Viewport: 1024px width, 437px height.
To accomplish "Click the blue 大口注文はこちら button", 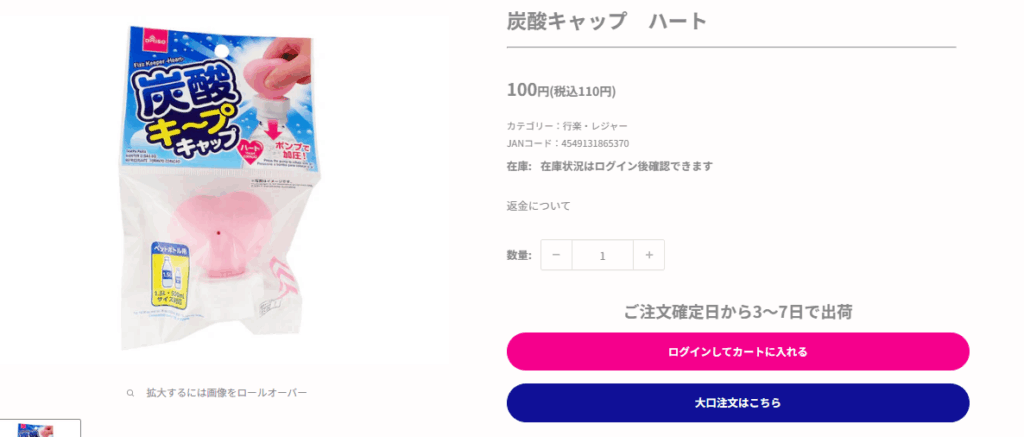I will tap(738, 403).
